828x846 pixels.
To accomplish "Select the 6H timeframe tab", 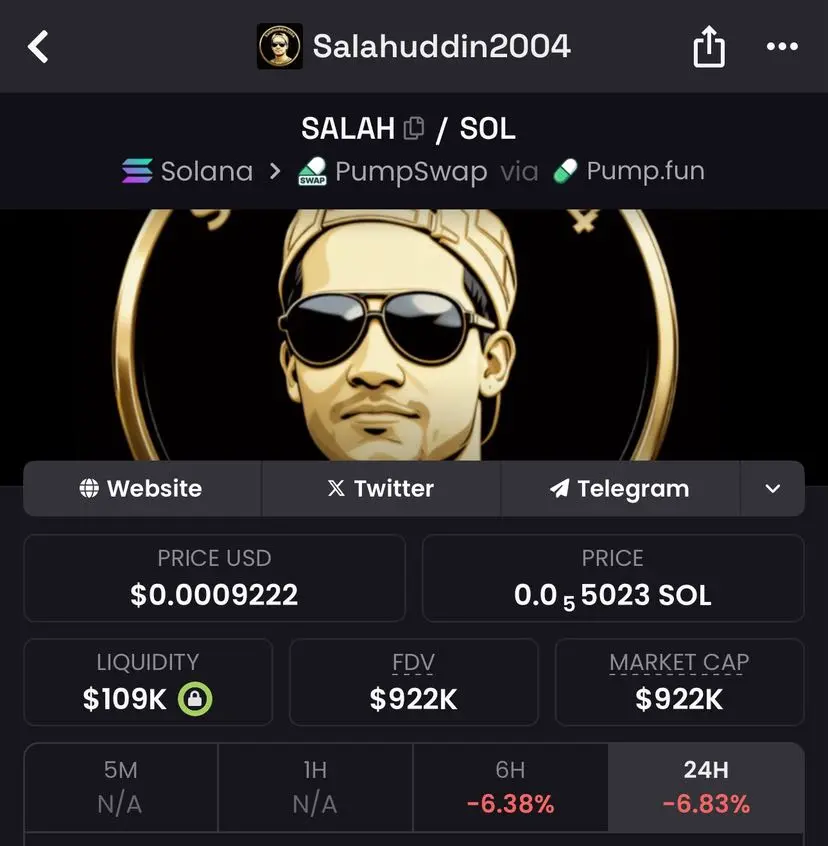I will click(x=510, y=787).
